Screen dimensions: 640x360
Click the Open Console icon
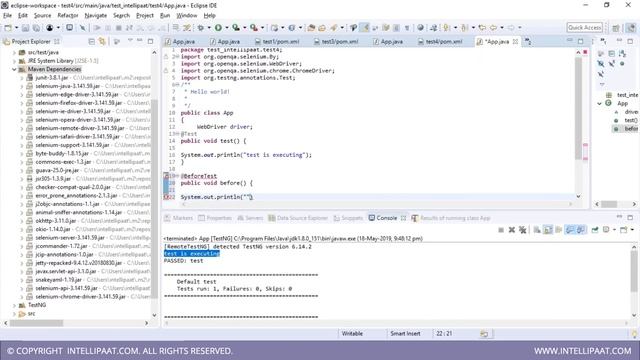pos(623,230)
